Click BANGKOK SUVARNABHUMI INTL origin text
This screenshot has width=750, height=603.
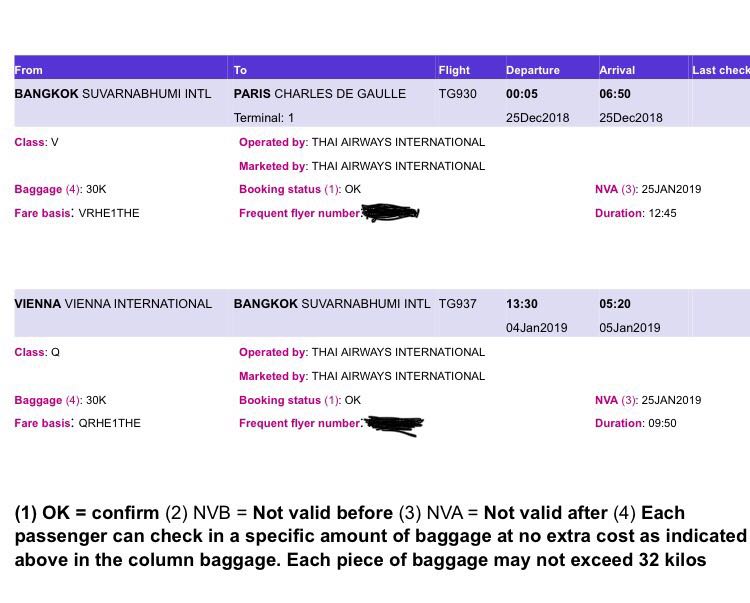click(x=113, y=94)
